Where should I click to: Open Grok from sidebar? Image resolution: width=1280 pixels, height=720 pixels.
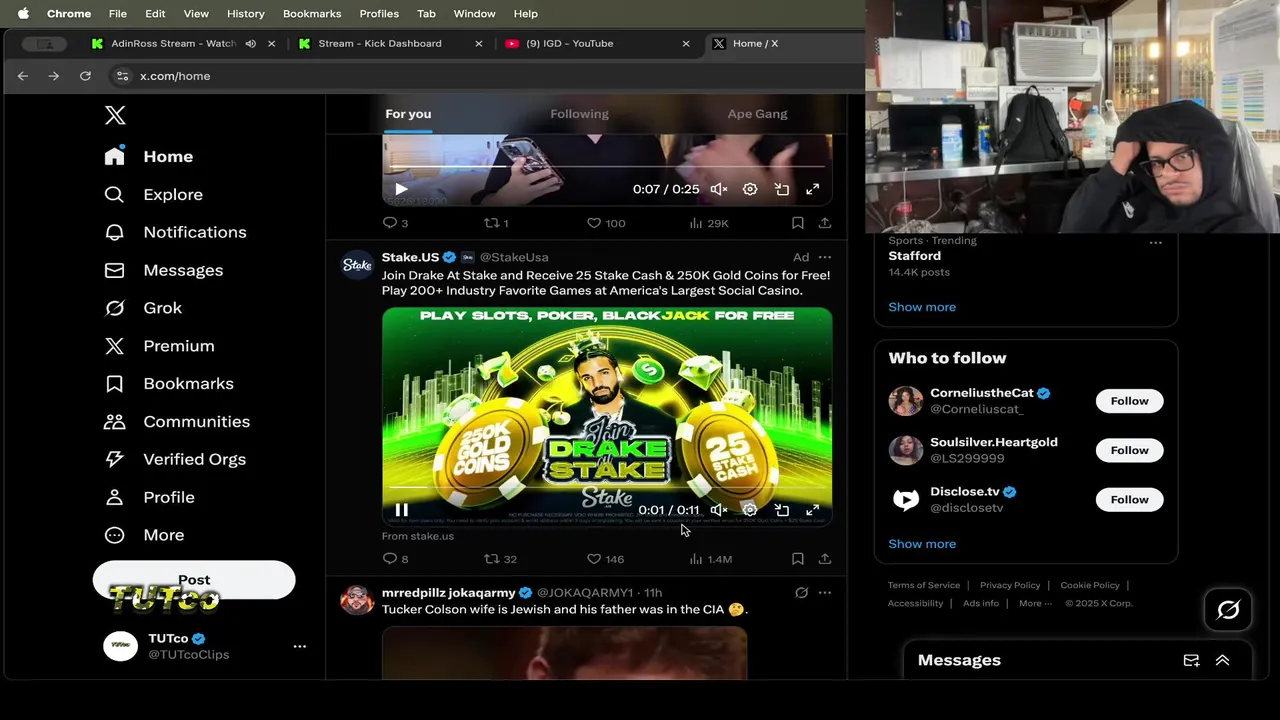coord(143,308)
